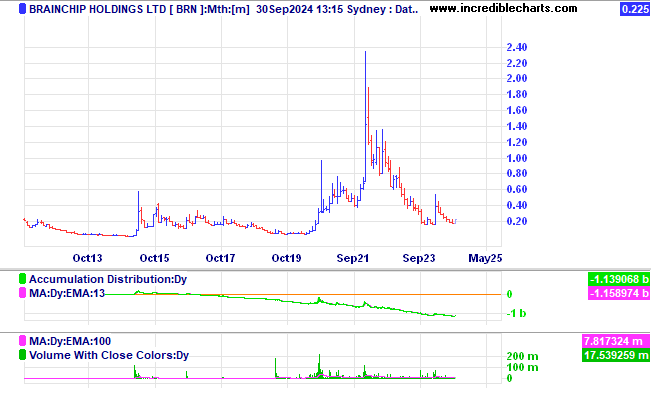
Task: Click the 1.40 price axis label
Action: [516, 126]
